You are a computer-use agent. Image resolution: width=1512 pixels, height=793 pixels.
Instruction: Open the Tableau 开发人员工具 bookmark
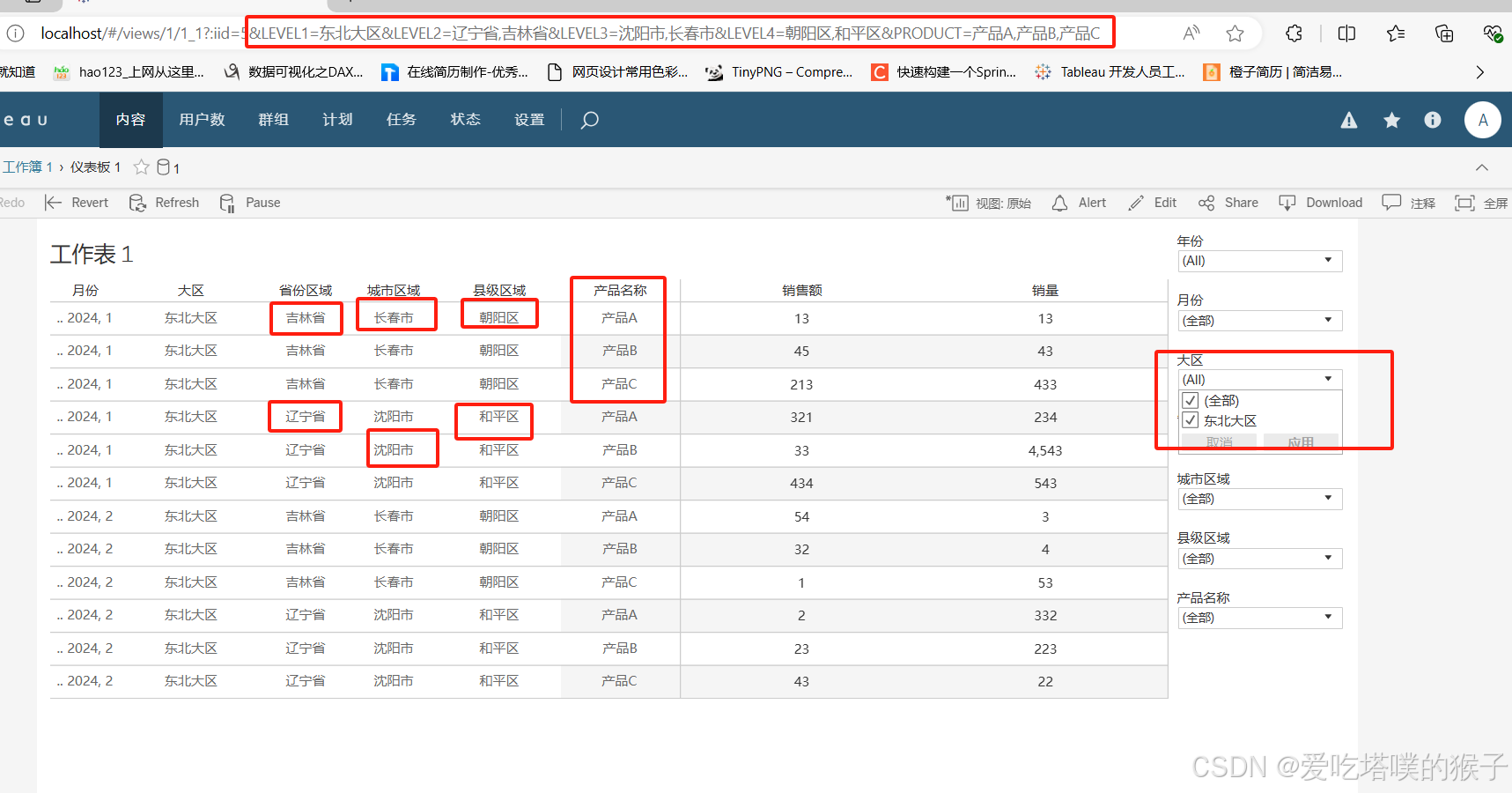point(1110,72)
